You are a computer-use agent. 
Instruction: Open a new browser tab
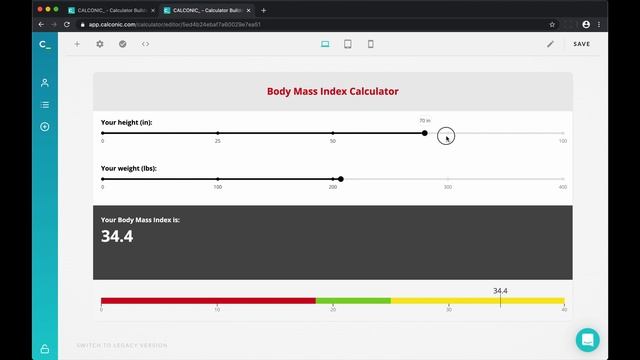coord(264,11)
